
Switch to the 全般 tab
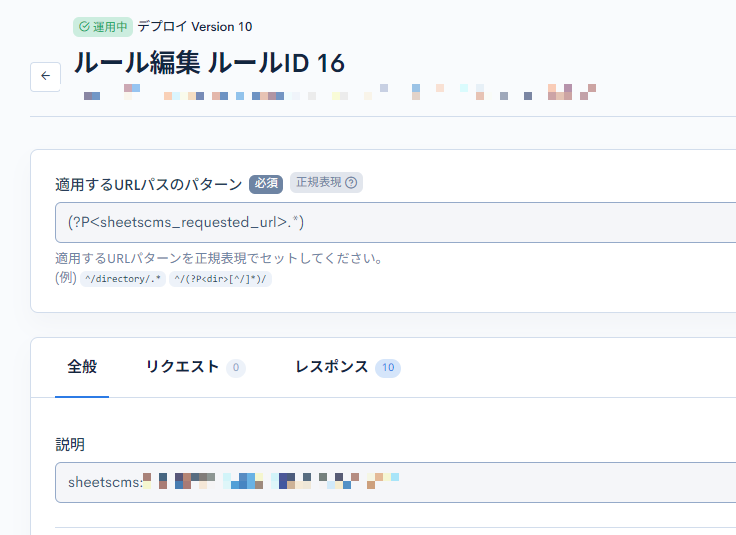coord(82,367)
